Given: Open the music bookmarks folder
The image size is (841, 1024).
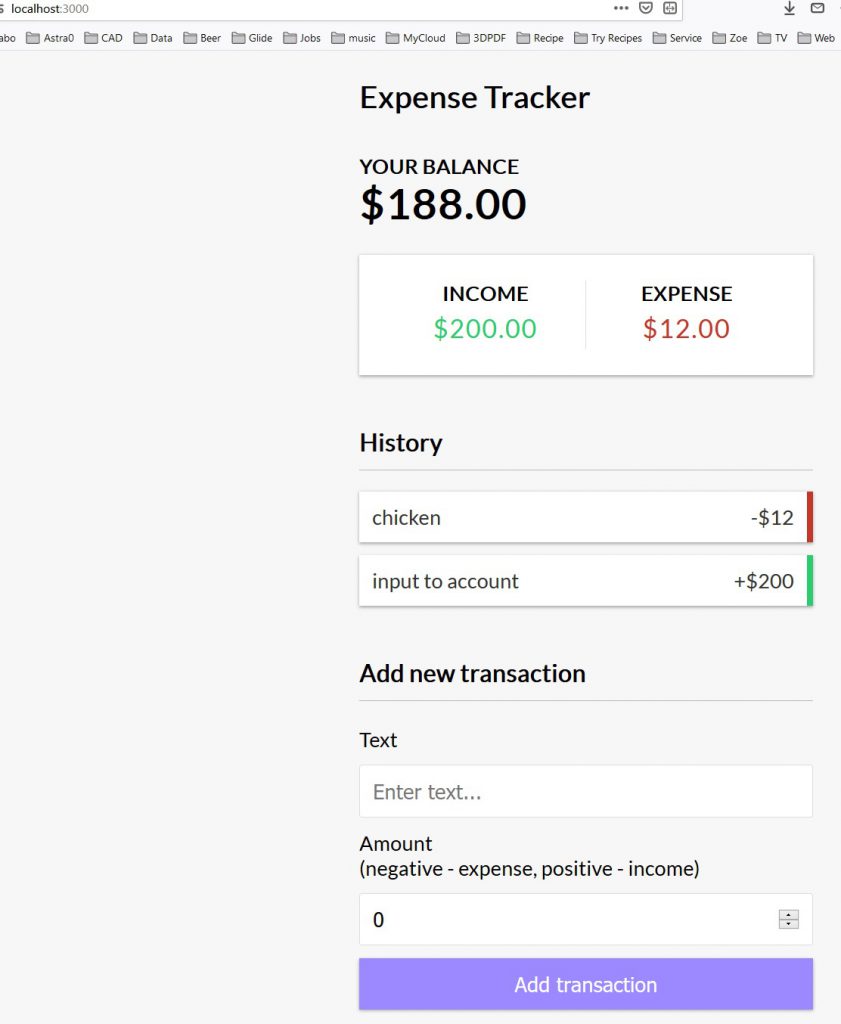Looking at the screenshot, I should pos(353,38).
